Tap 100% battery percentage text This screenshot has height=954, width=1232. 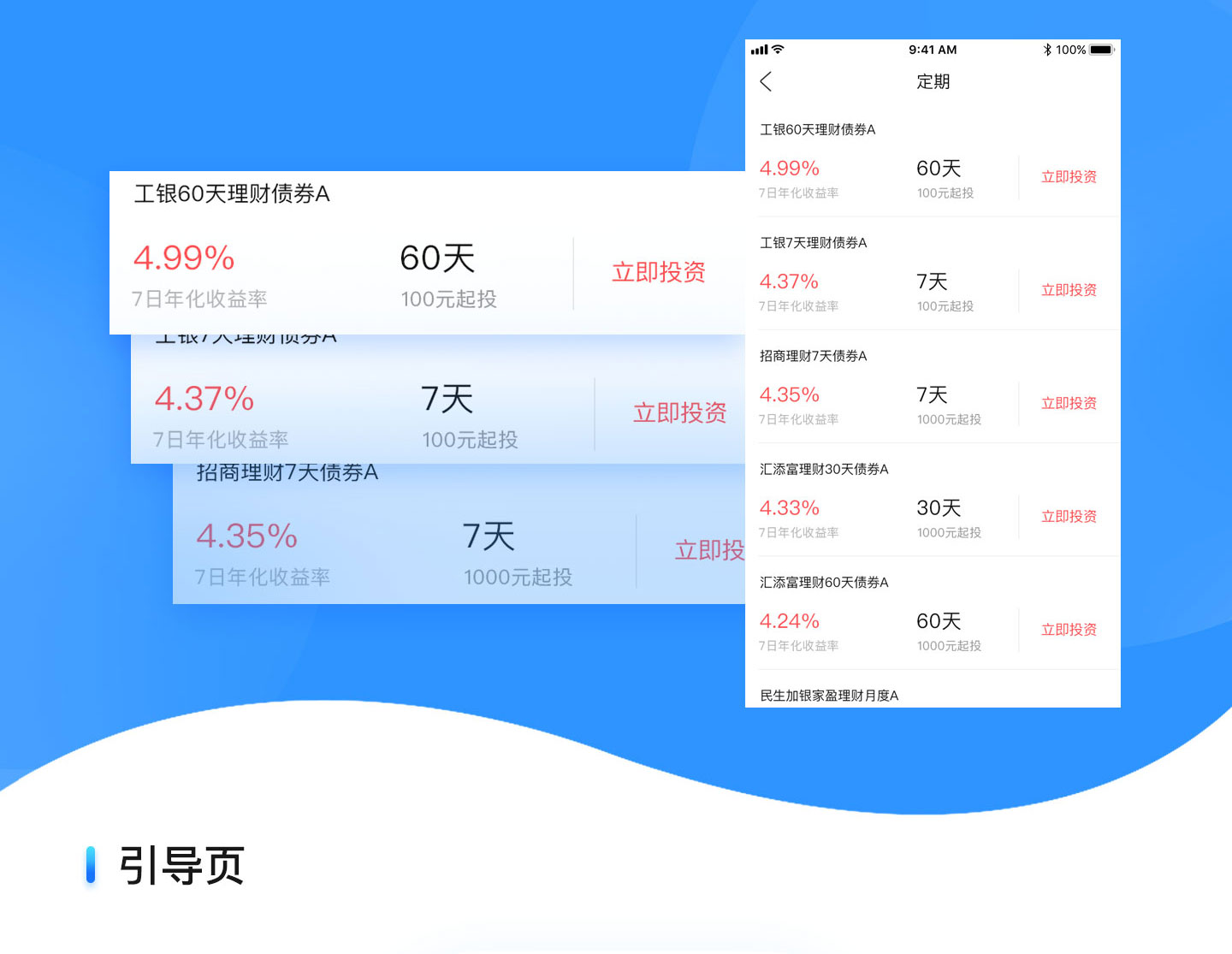(1070, 50)
